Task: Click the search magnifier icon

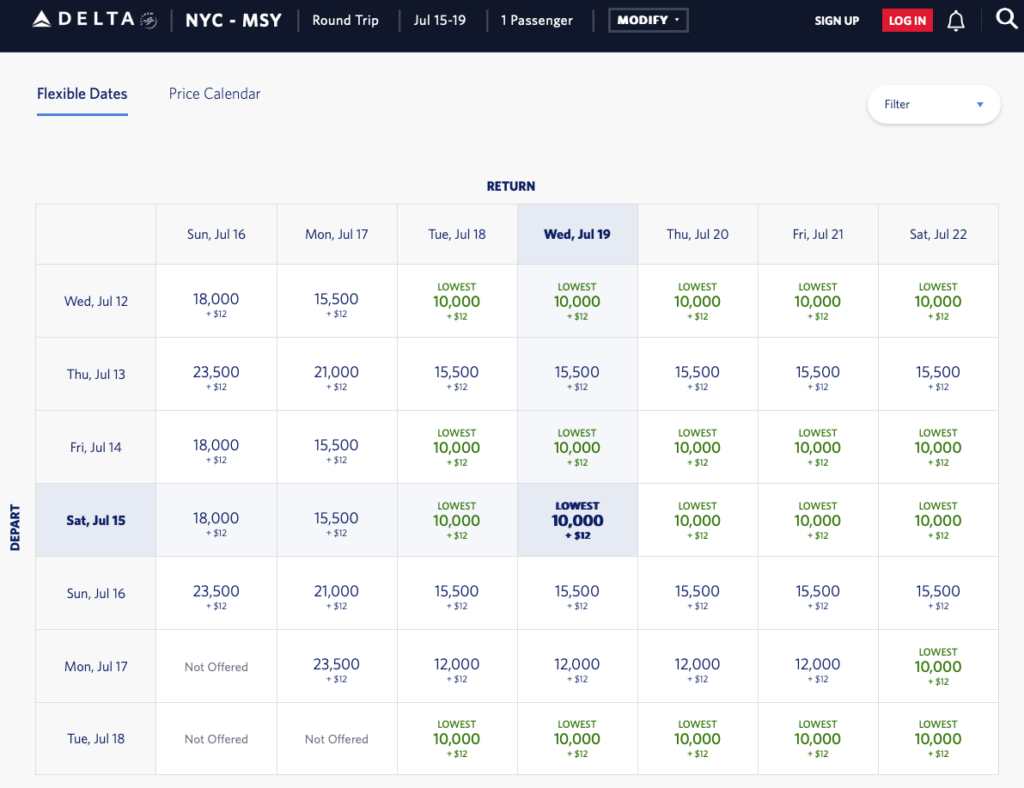Action: (1007, 19)
